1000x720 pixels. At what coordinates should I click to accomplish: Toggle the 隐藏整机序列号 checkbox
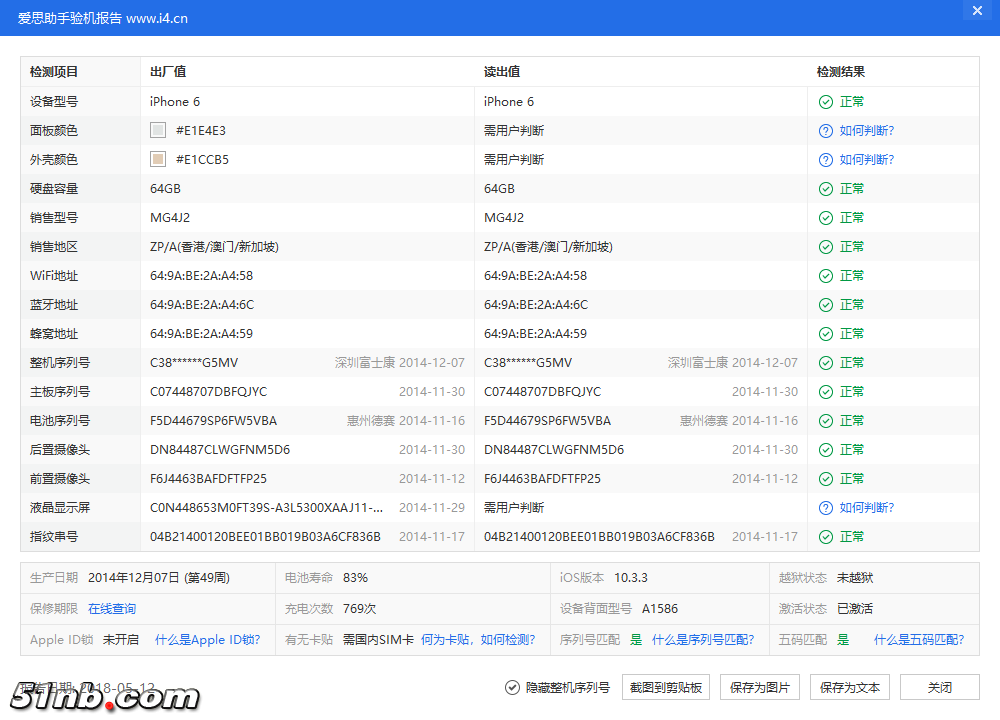coord(513,688)
